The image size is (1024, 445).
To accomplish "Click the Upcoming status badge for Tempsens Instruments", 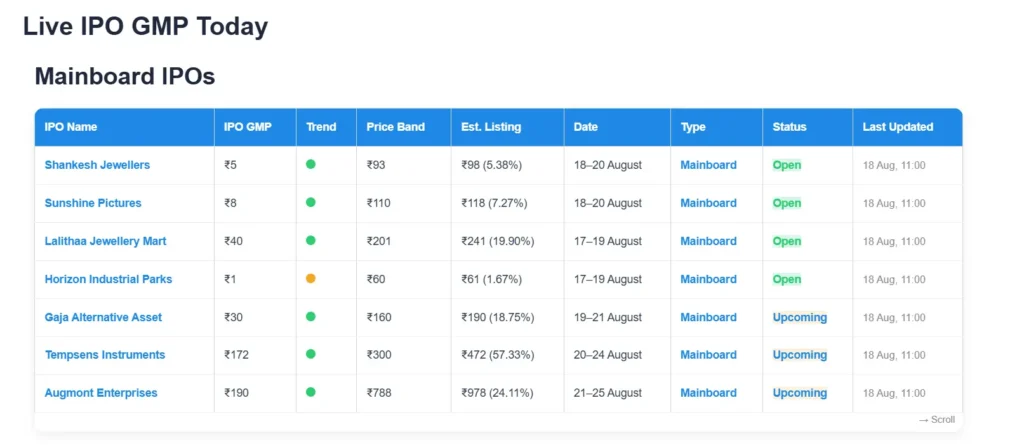I will [x=800, y=355].
